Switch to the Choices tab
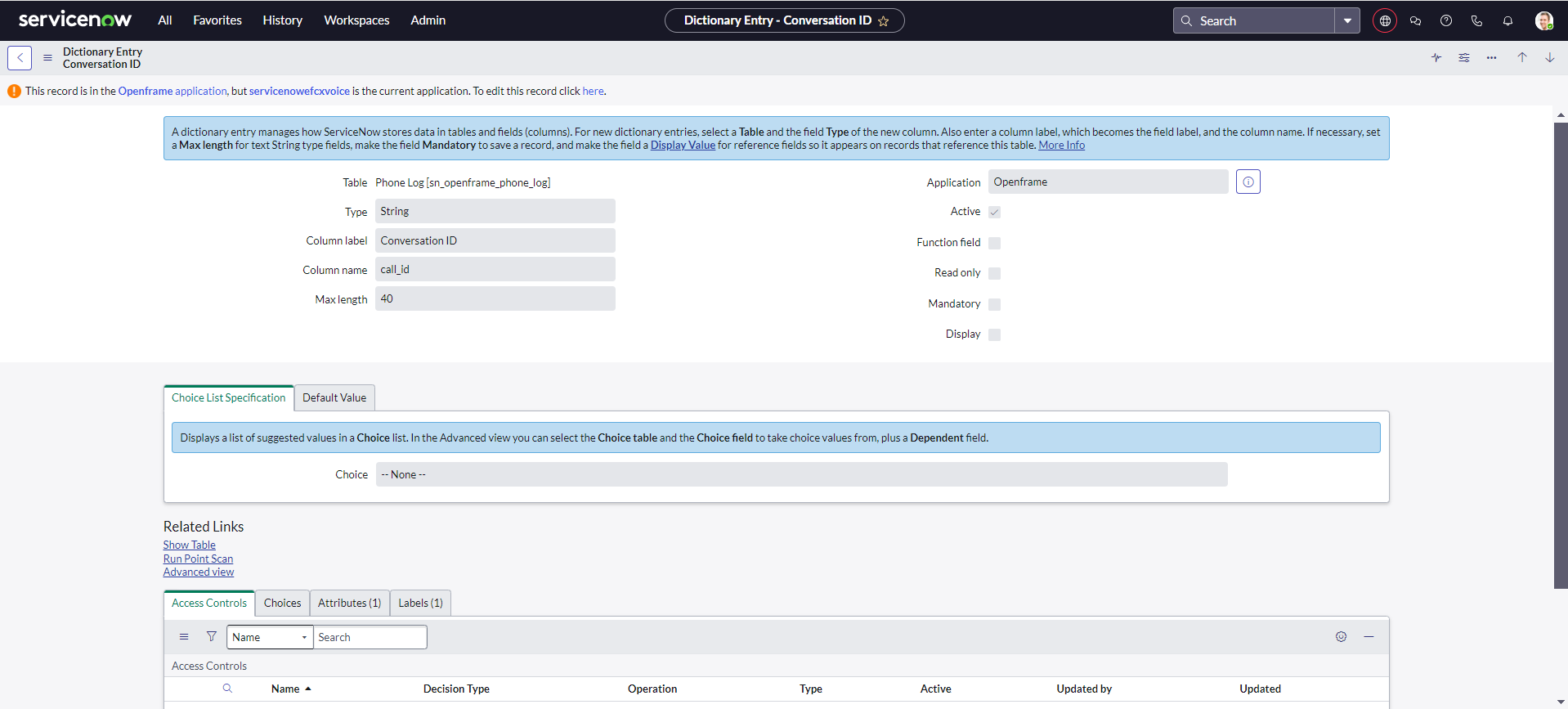This screenshot has height=709, width=1568. (282, 604)
